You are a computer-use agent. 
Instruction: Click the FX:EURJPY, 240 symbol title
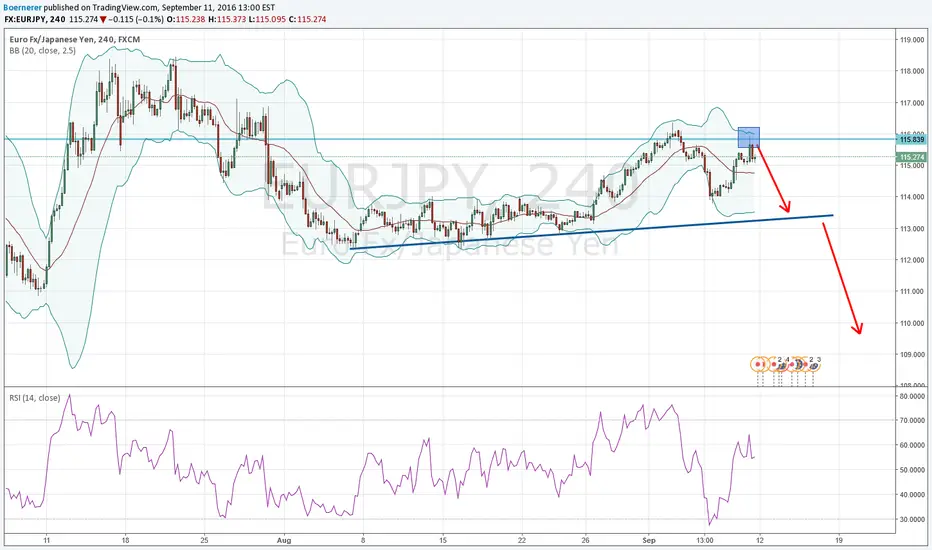(x=34, y=19)
